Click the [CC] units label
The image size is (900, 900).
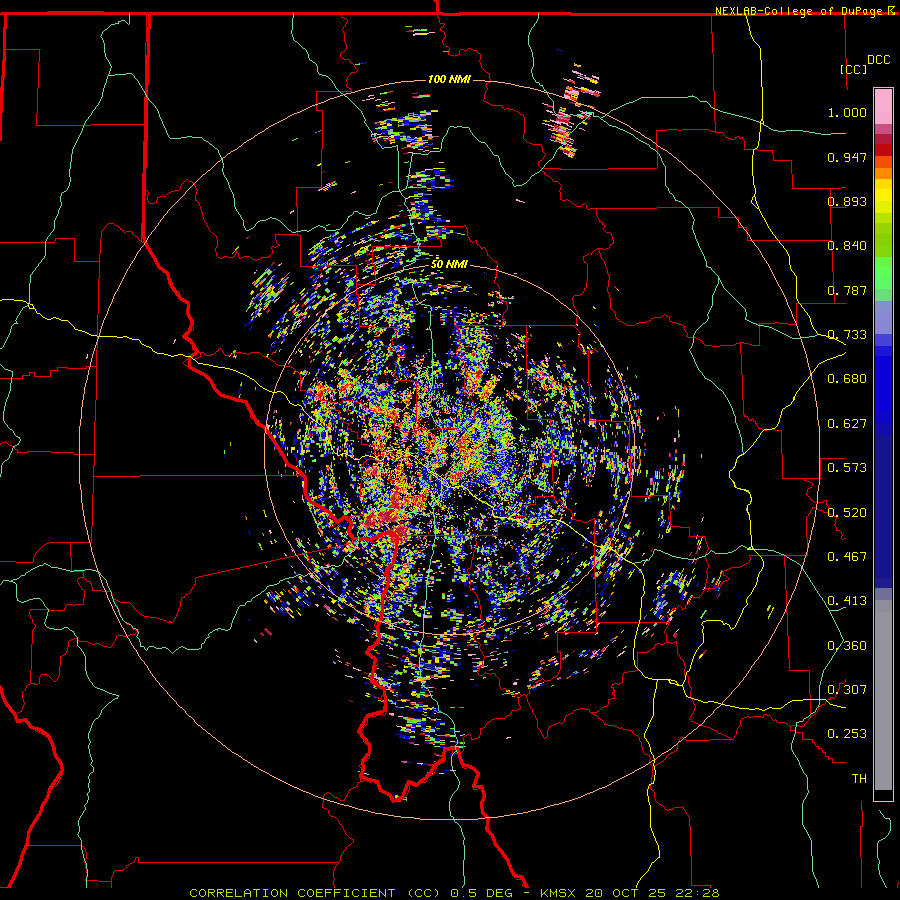click(x=854, y=69)
